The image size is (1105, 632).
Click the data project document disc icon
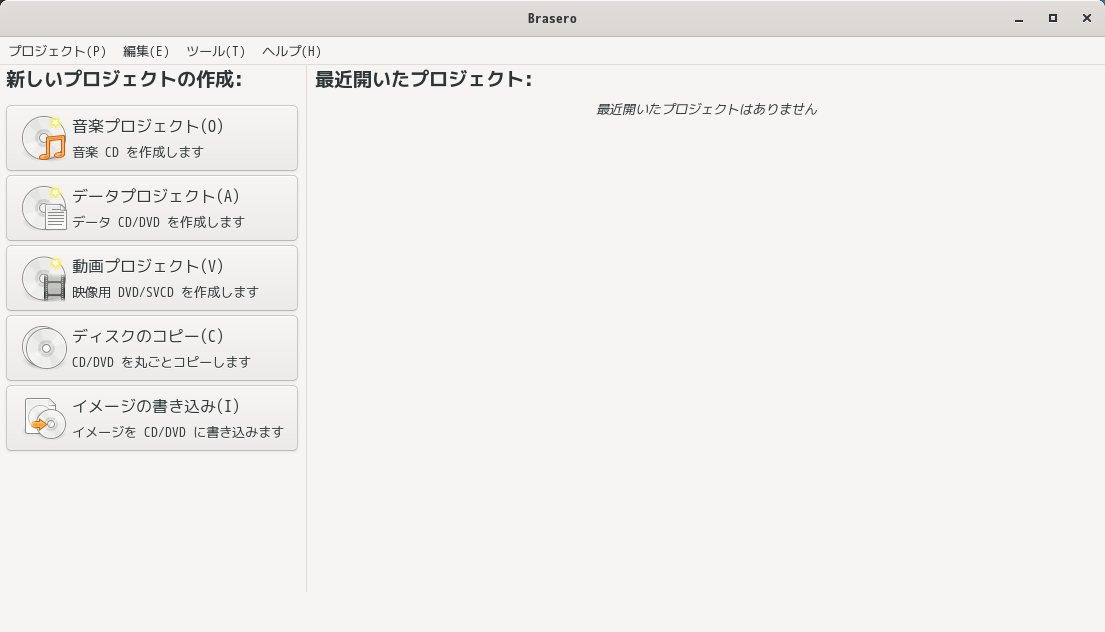42,207
